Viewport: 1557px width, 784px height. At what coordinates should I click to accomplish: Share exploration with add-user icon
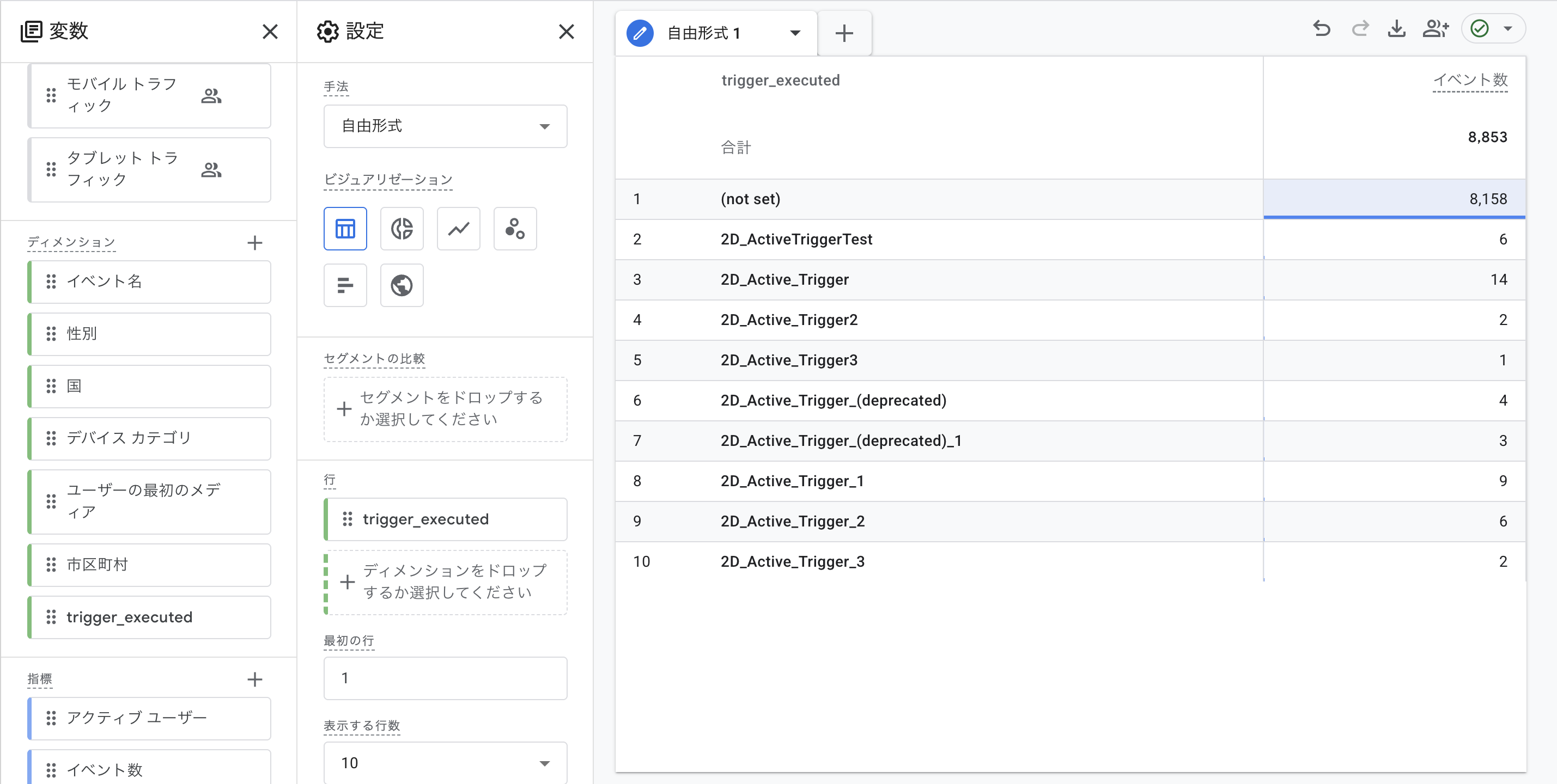(x=1436, y=29)
